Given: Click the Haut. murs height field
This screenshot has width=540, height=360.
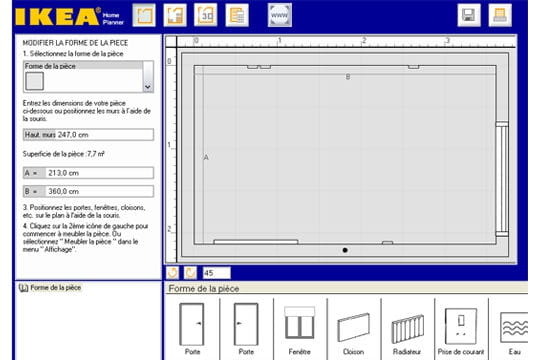Looking at the screenshot, I should pyautogui.click(x=89, y=135).
